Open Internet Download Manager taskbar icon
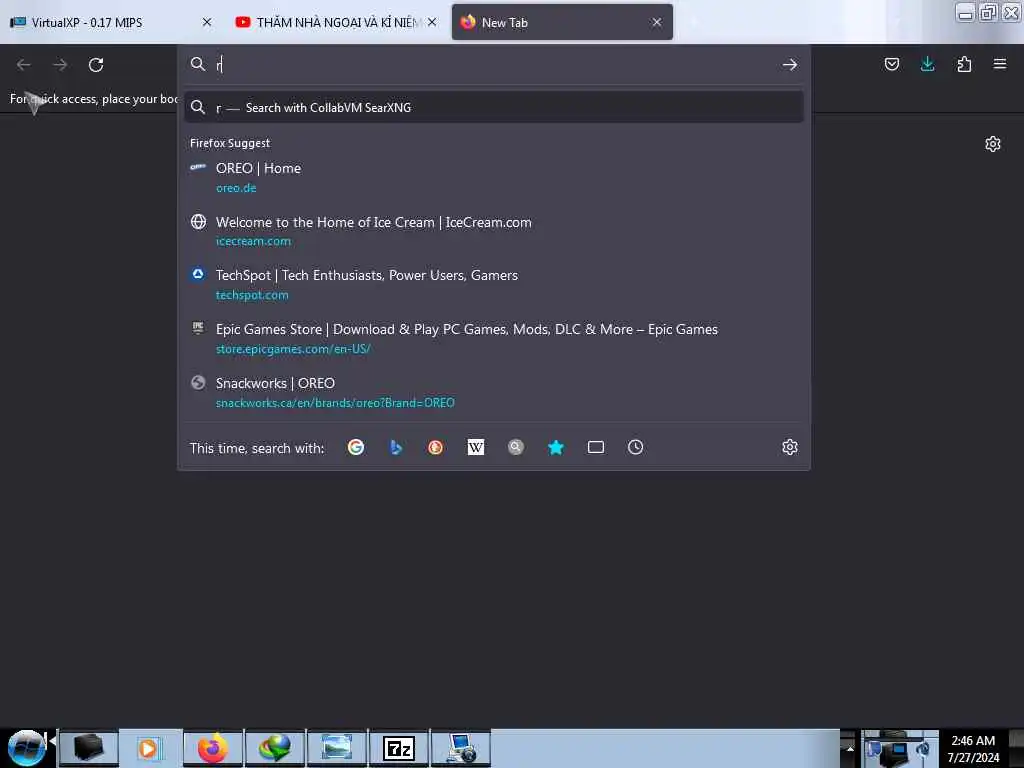The width and height of the screenshot is (1024, 768). (x=274, y=748)
